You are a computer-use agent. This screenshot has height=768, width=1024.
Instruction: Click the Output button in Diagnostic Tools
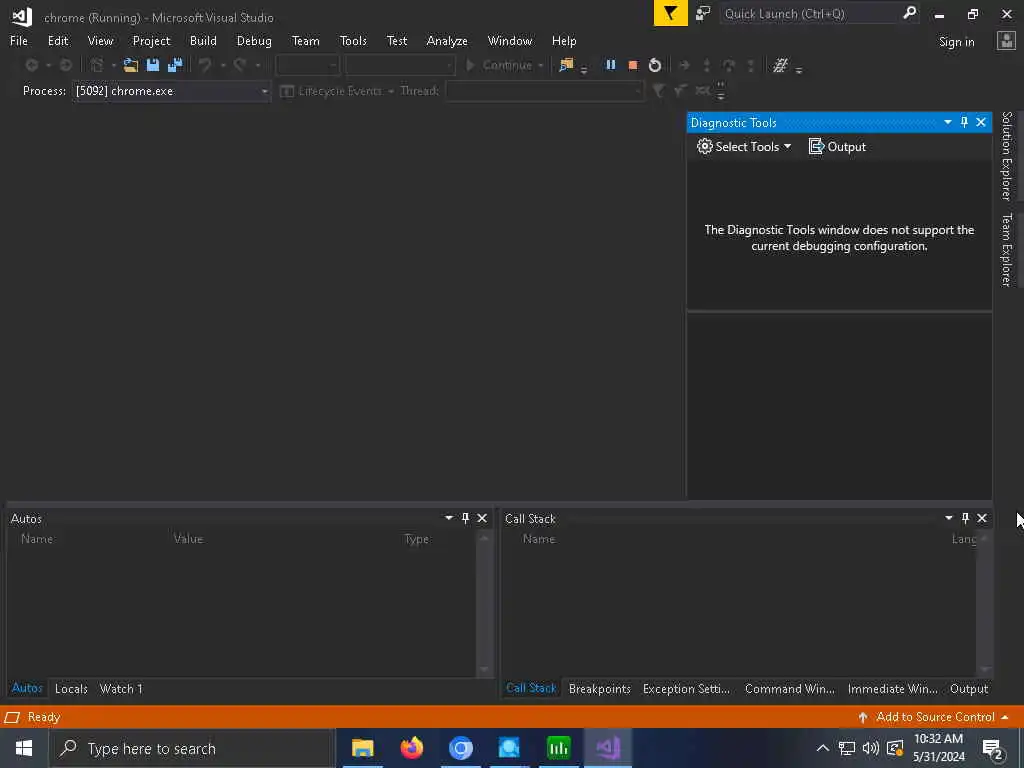tap(837, 146)
